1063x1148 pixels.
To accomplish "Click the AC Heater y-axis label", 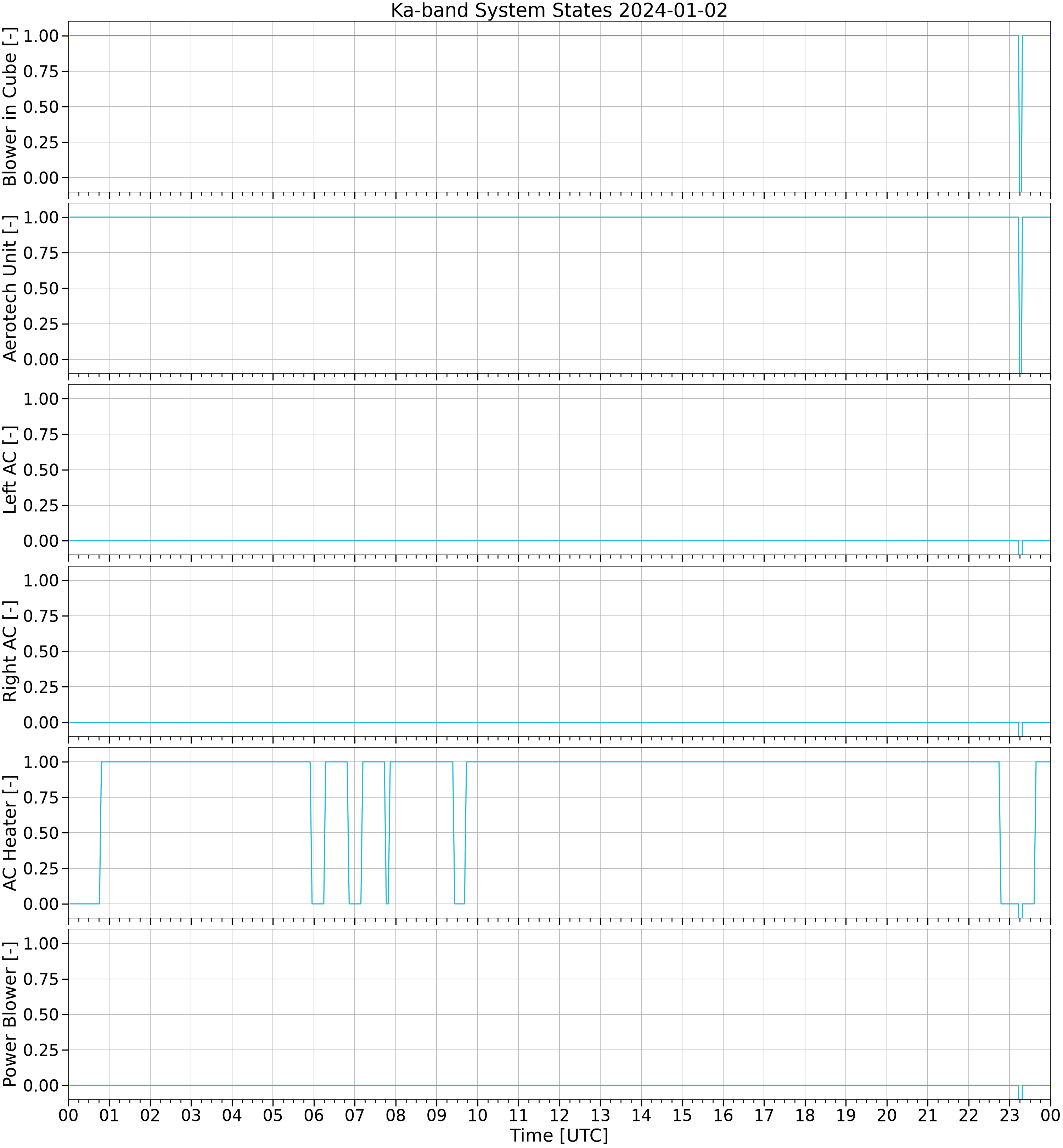I will click(10, 833).
